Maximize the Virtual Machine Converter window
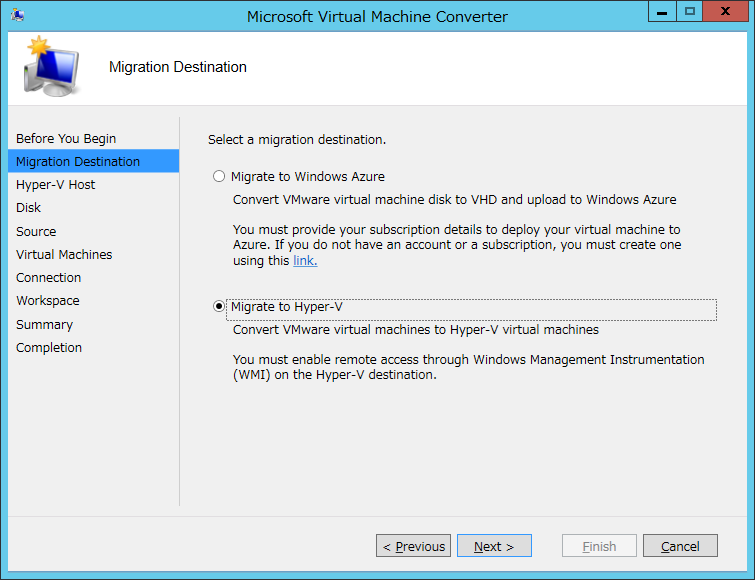Image resolution: width=755 pixels, height=580 pixels. (690, 12)
